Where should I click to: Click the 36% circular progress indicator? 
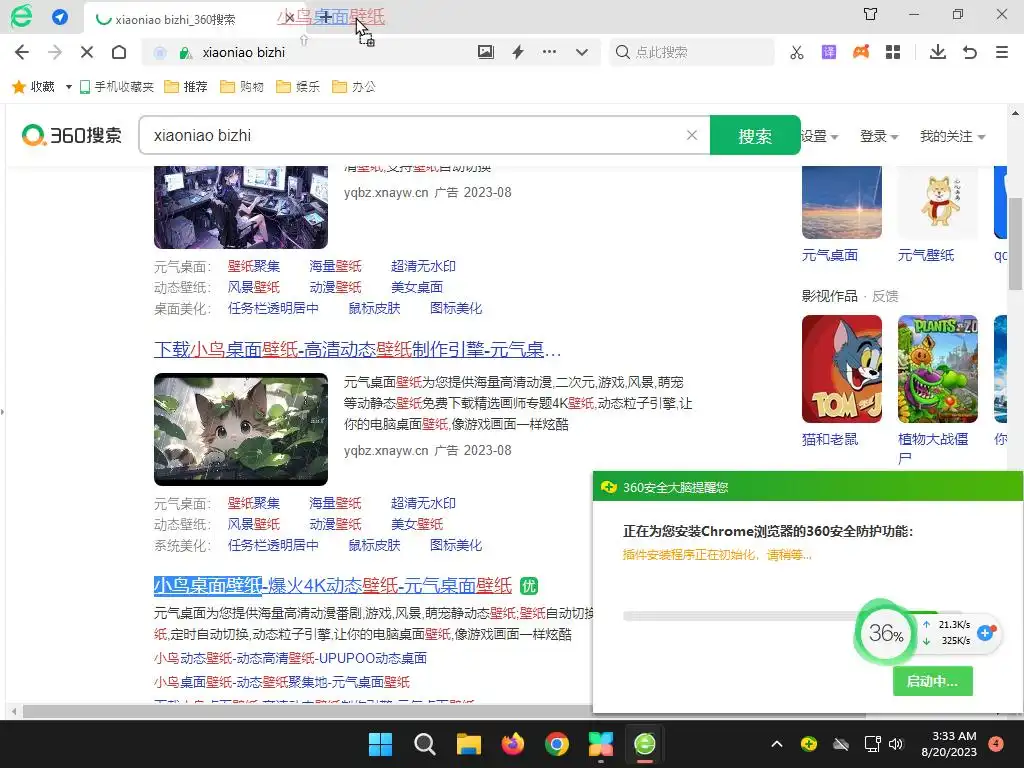click(x=886, y=633)
